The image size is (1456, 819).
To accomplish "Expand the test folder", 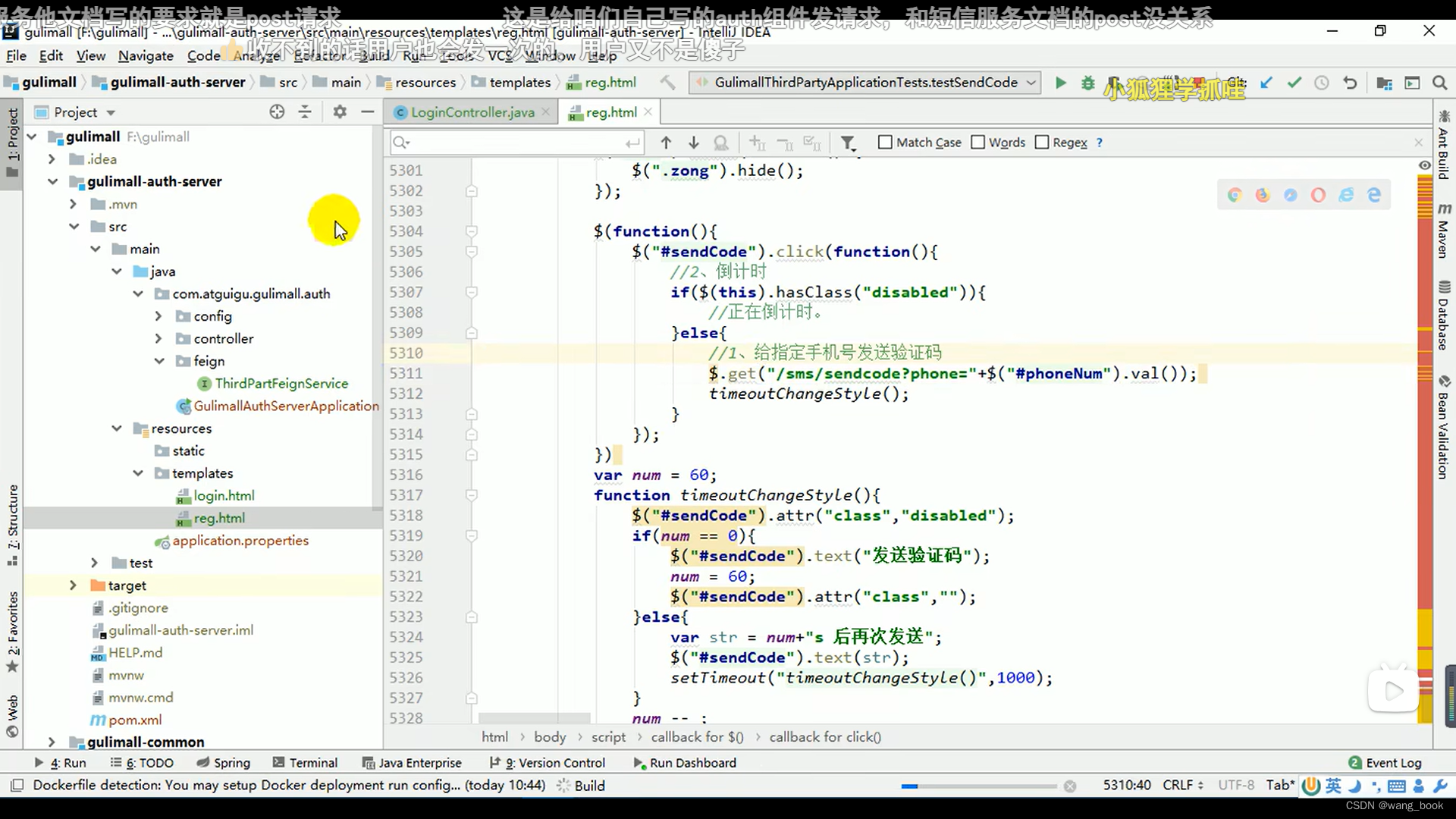I will pos(94,563).
